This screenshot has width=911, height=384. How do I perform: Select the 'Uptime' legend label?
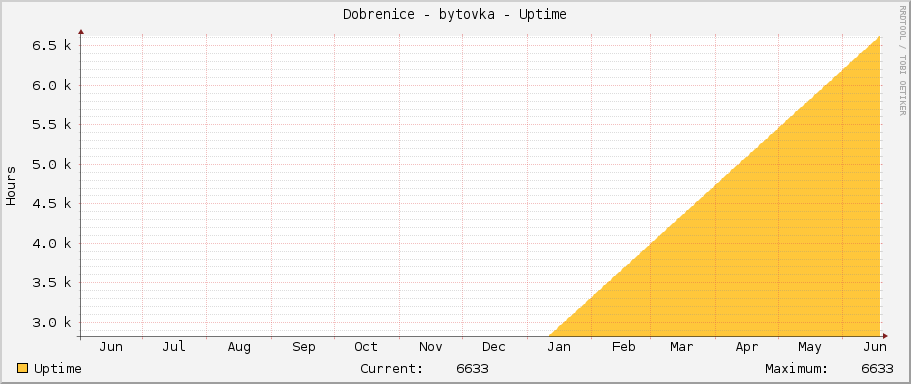click(x=58, y=369)
